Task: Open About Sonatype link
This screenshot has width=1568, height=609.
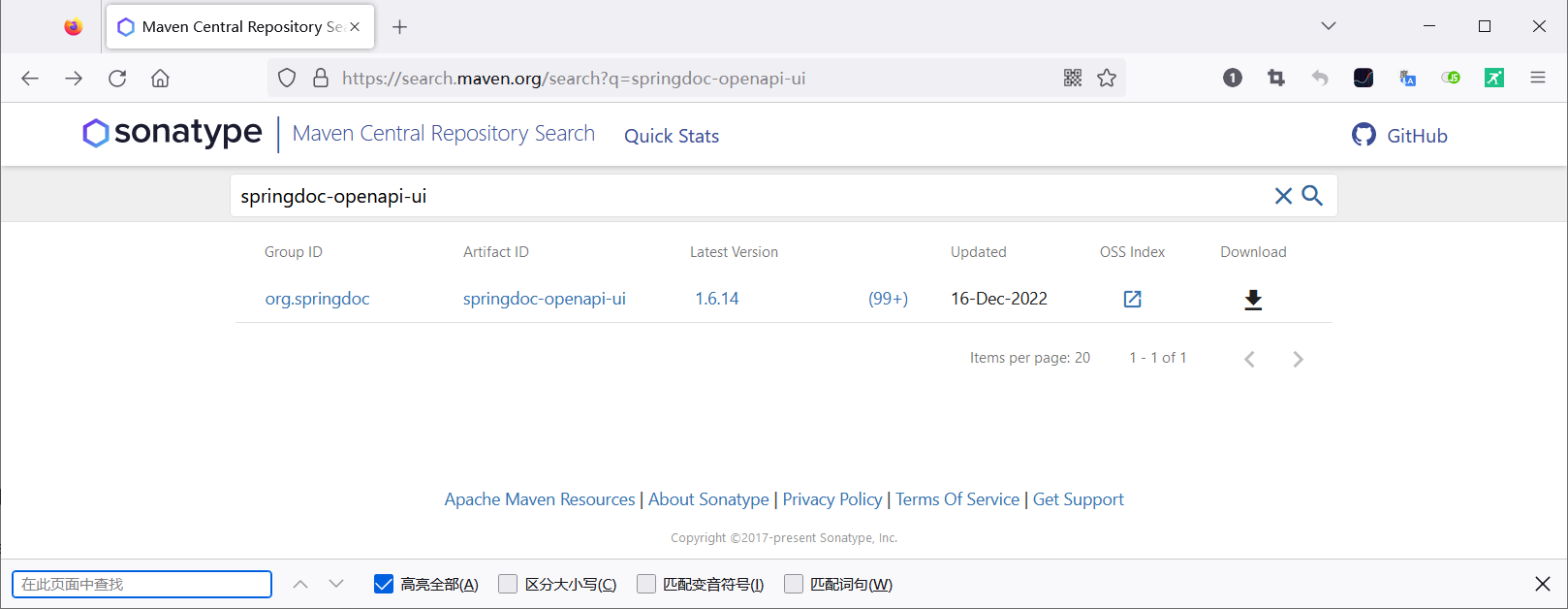Action: point(708,499)
